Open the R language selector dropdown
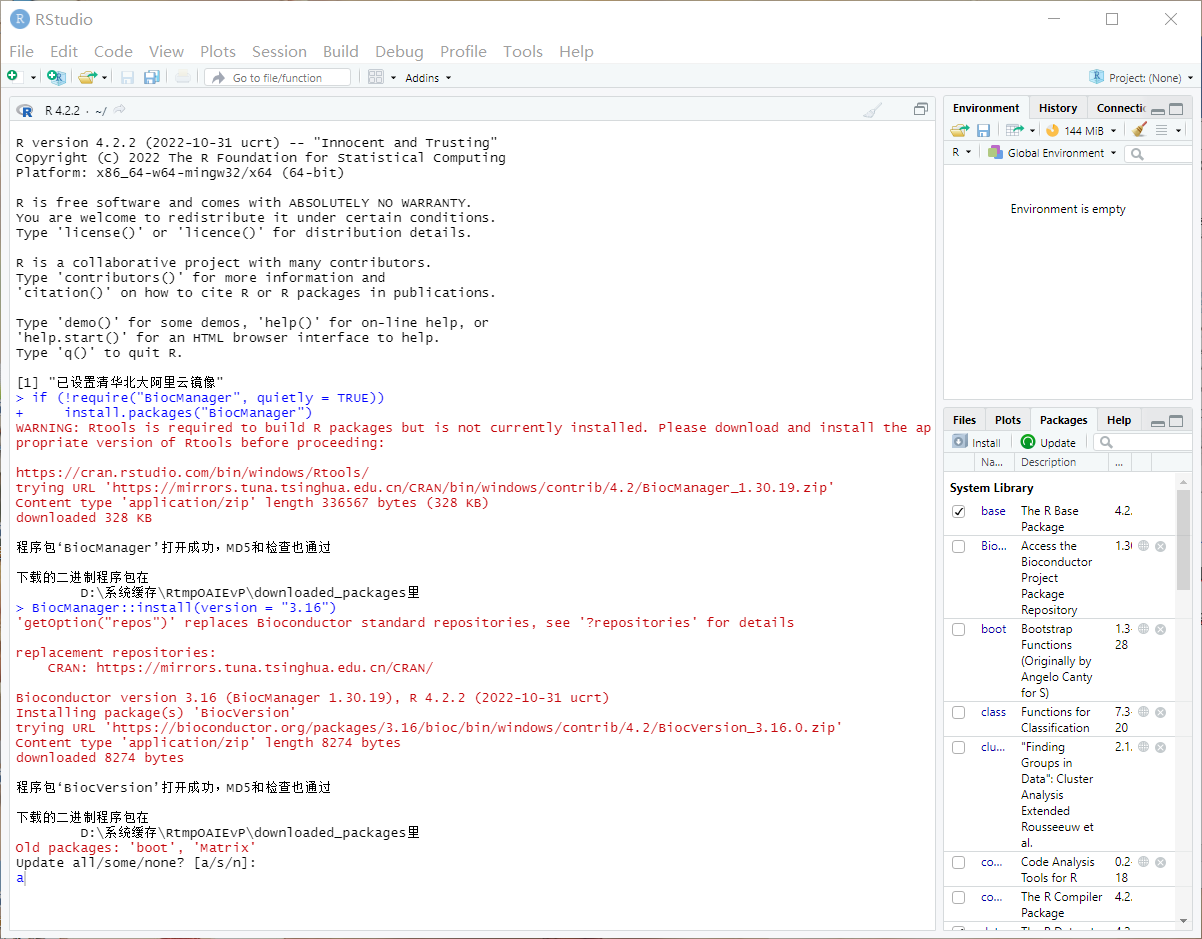Screen dimensions: 1202x939 pos(962,153)
